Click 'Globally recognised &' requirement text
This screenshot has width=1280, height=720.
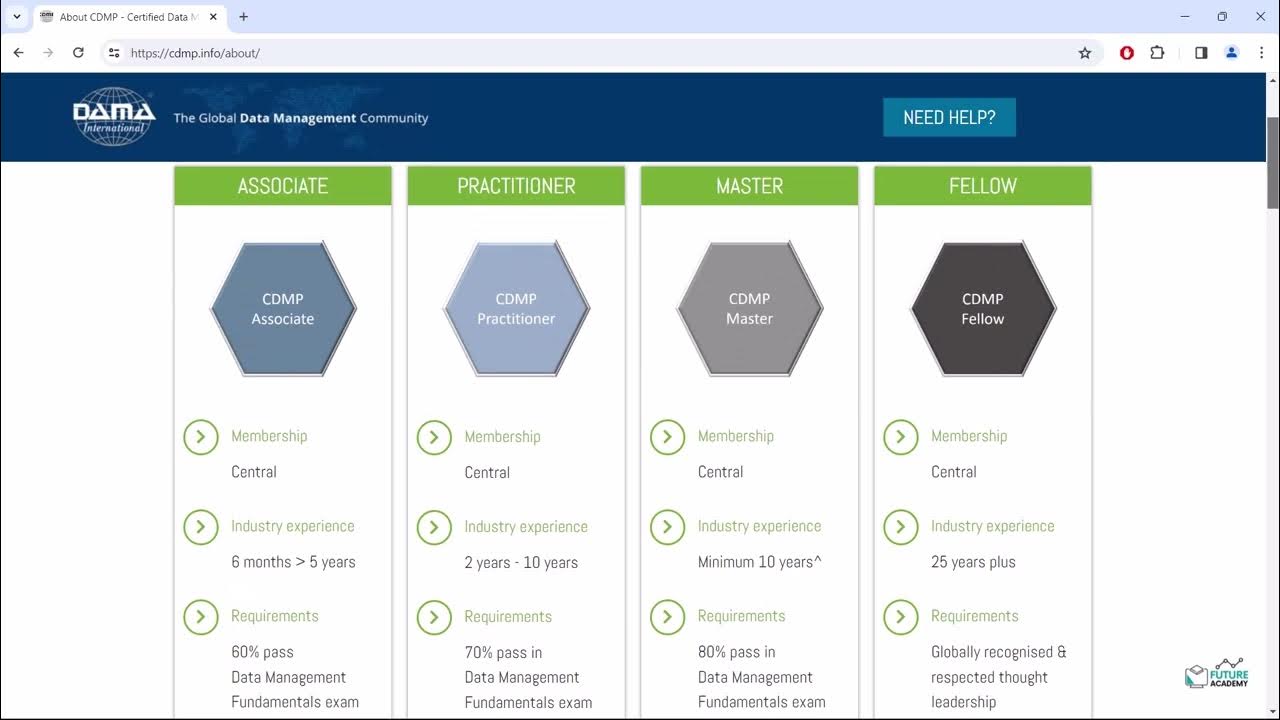999,652
